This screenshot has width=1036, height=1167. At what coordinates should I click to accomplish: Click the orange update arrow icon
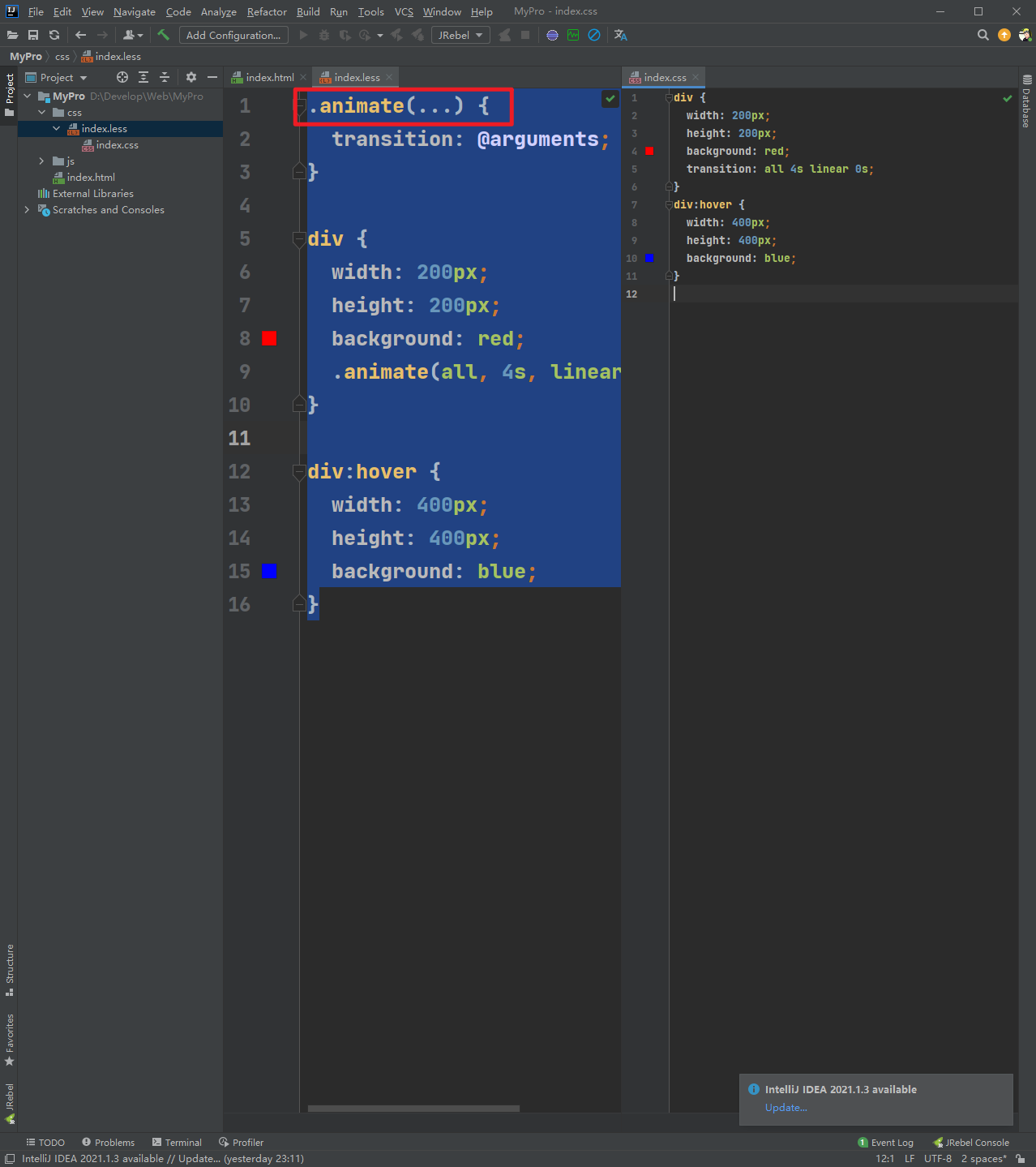[x=1004, y=35]
